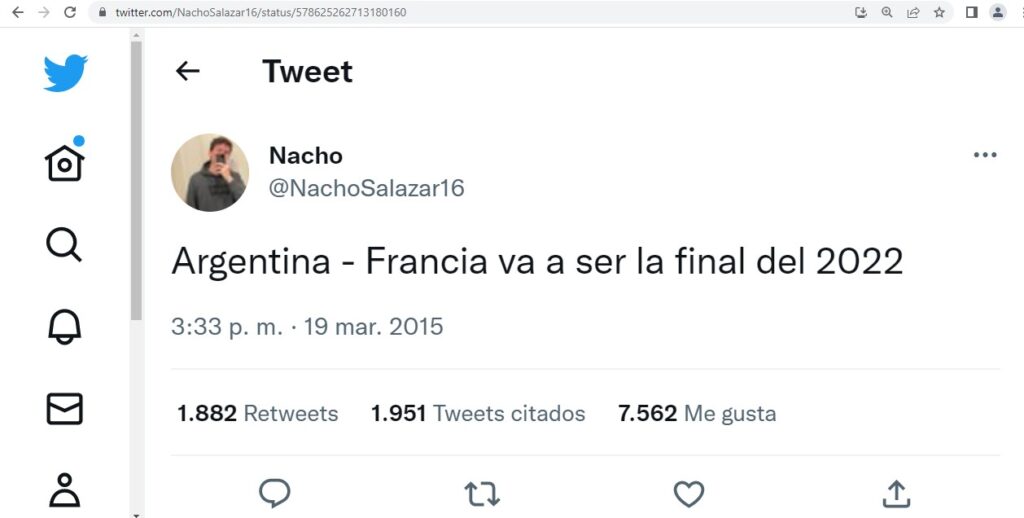View the 7.562 Me gusta list
Screen dimensions: 1024x518
(697, 413)
